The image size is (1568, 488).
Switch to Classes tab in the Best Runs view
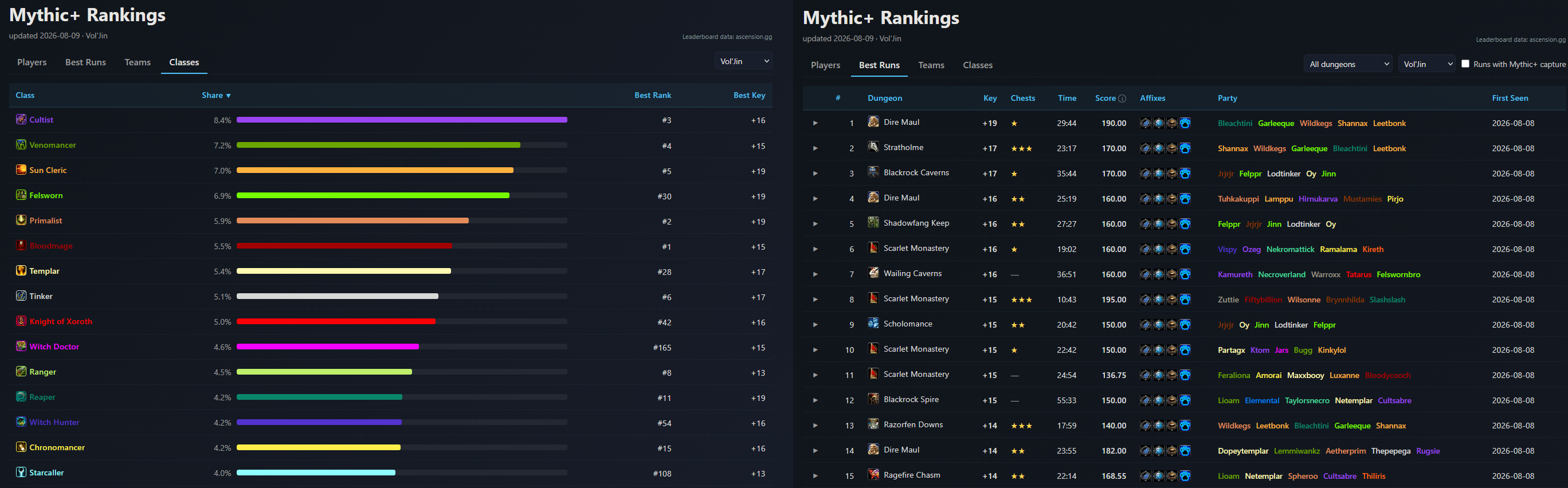(x=978, y=65)
